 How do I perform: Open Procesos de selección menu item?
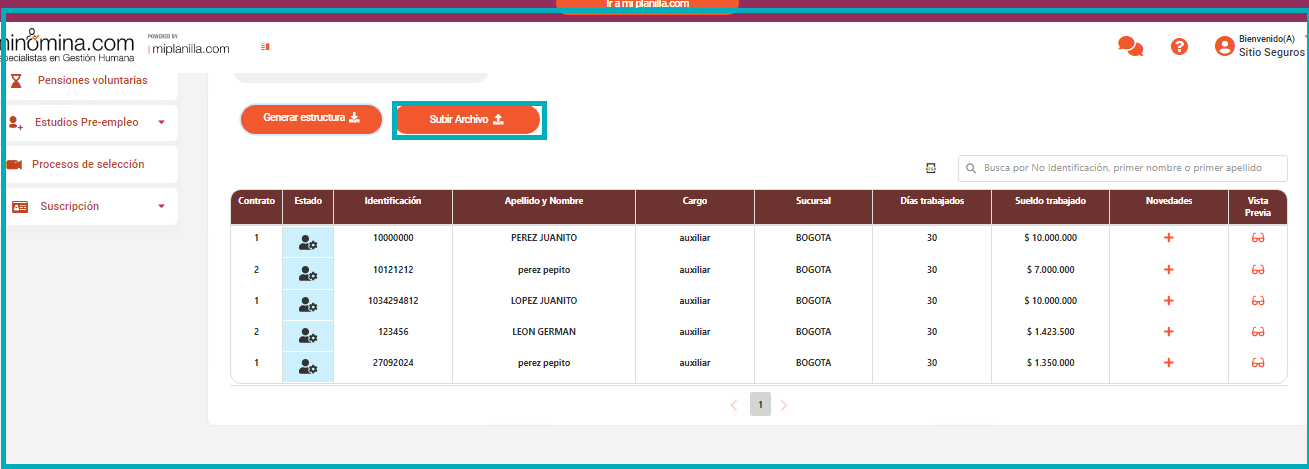(88, 164)
